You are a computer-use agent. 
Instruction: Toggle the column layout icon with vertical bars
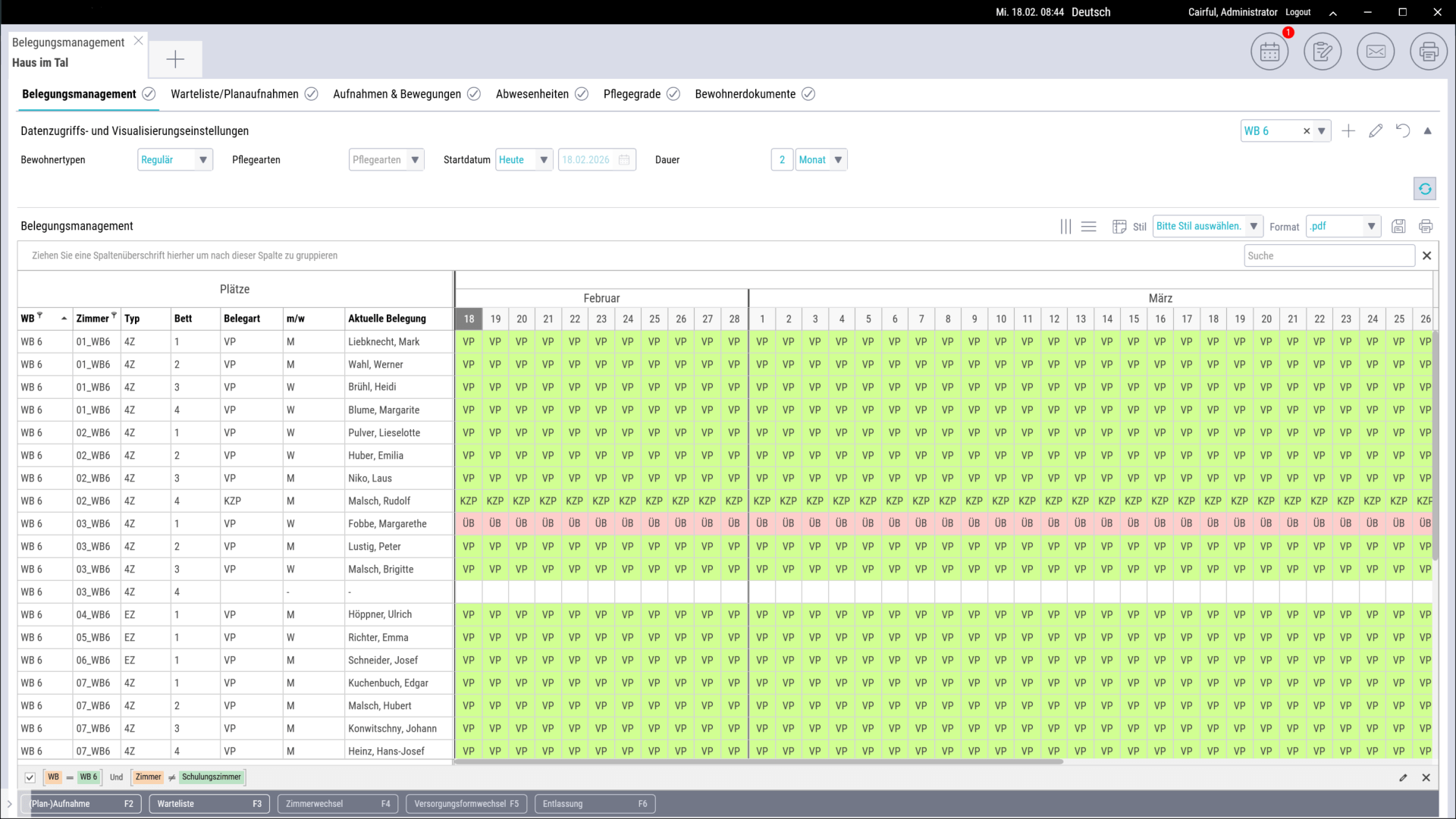pos(1065,226)
